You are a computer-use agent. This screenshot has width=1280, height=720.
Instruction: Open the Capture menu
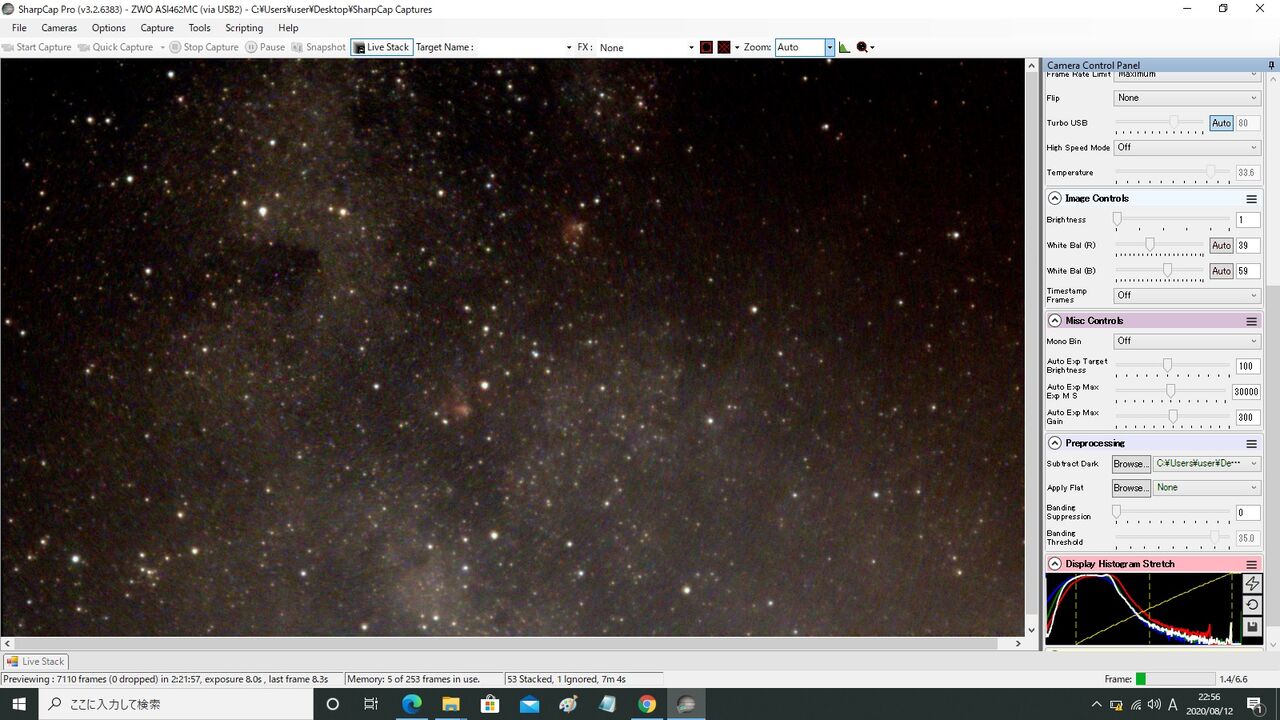tap(157, 28)
